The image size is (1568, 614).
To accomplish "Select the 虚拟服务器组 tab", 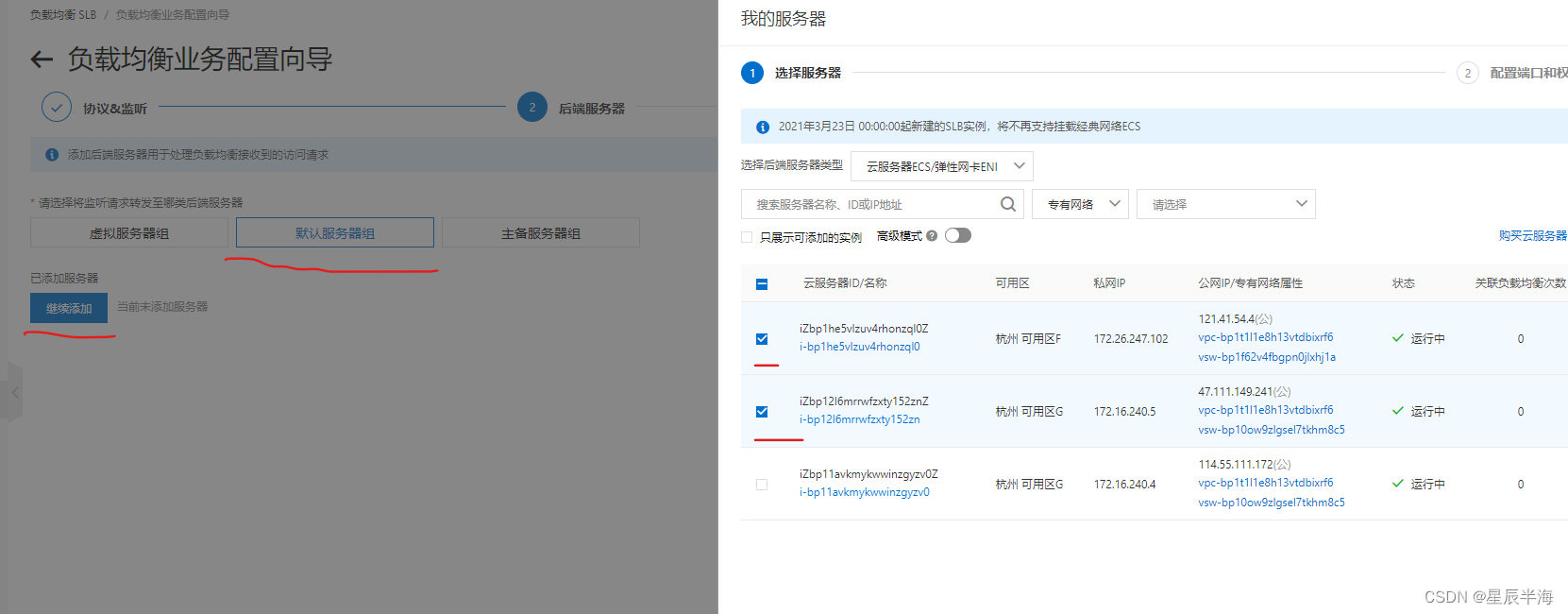I will click(129, 233).
